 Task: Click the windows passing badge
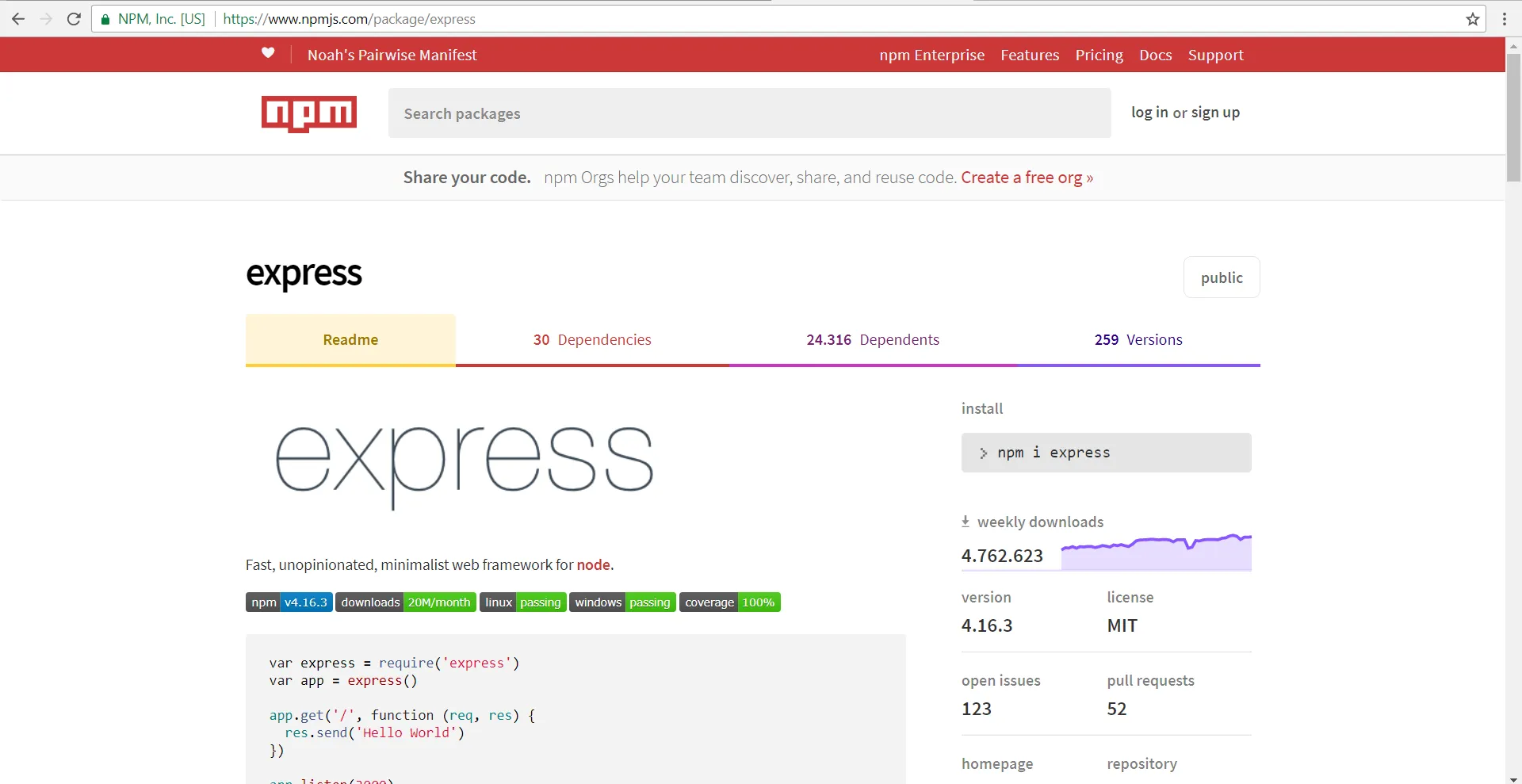(x=623, y=602)
